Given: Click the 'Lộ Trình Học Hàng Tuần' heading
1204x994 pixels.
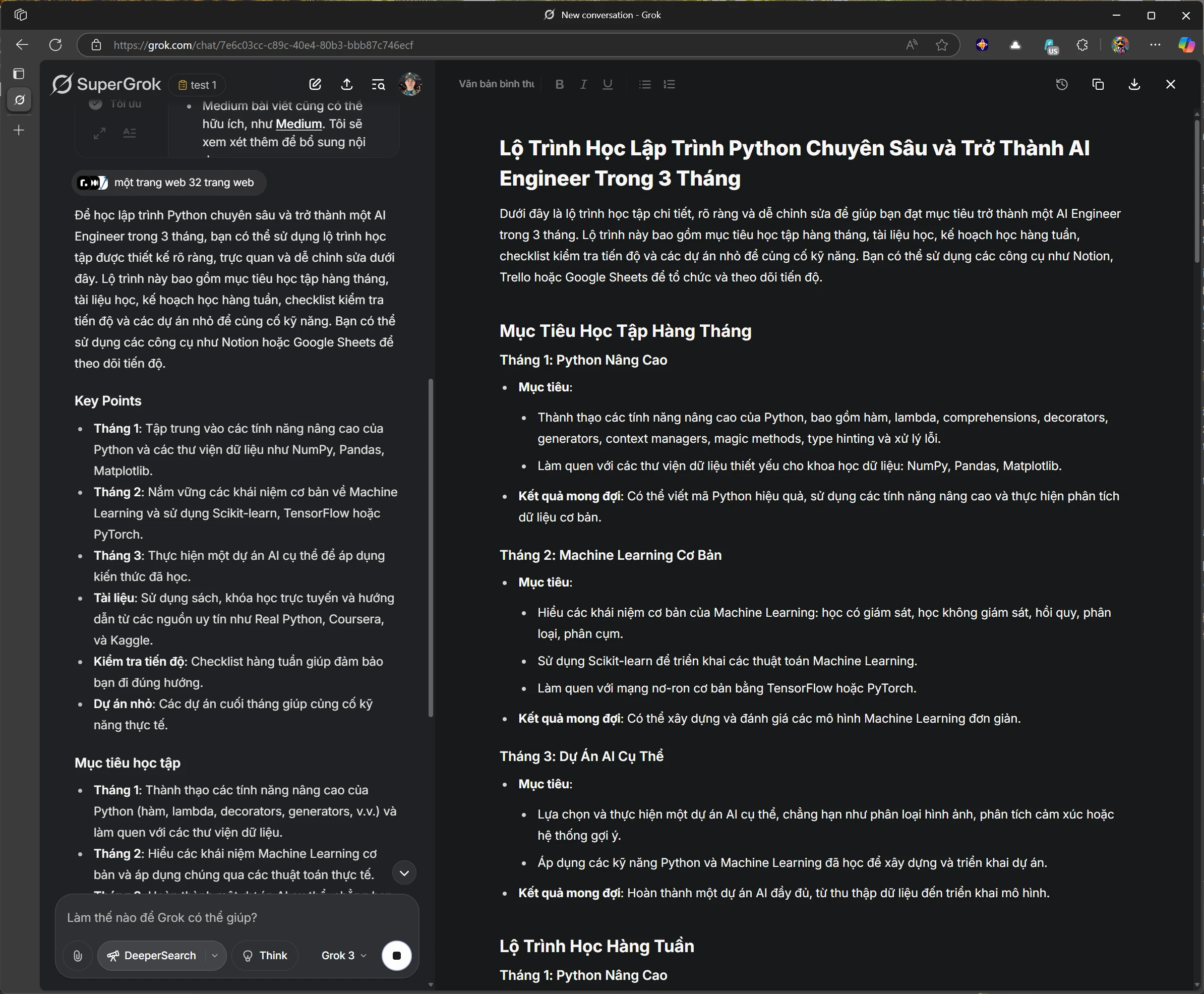Looking at the screenshot, I should point(596,946).
